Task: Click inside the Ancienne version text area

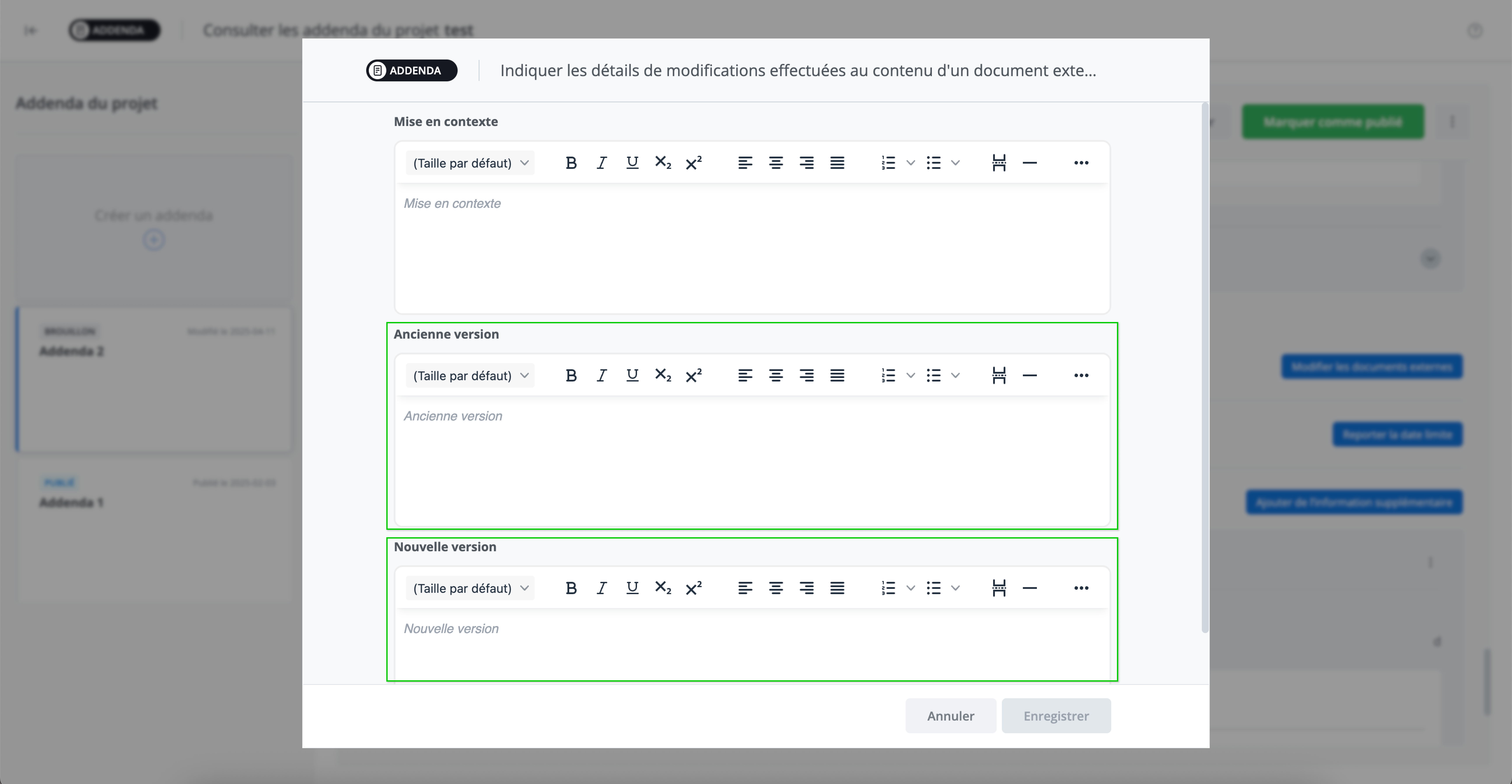Action: pos(751,464)
